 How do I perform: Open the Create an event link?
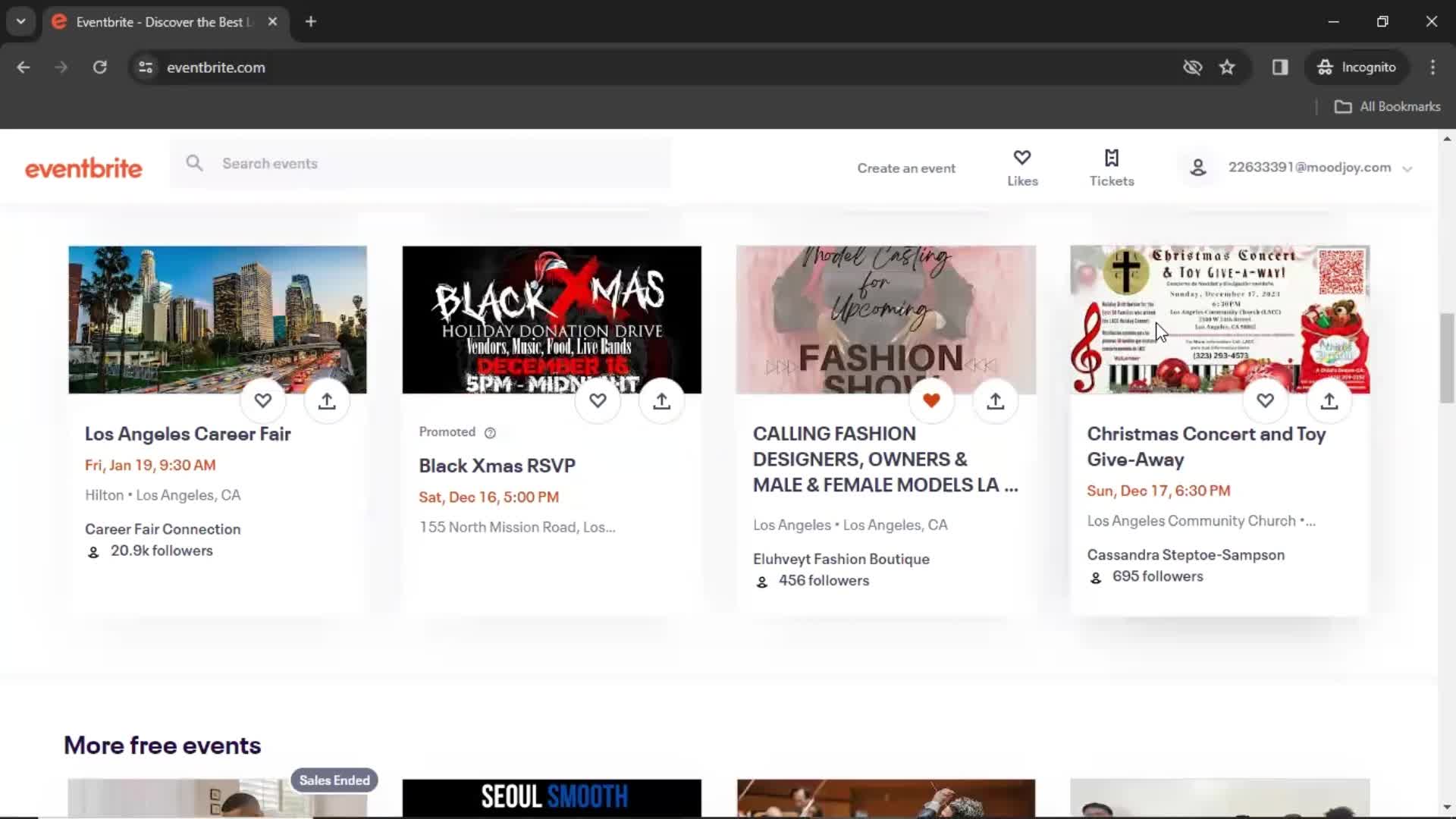pyautogui.click(x=906, y=168)
